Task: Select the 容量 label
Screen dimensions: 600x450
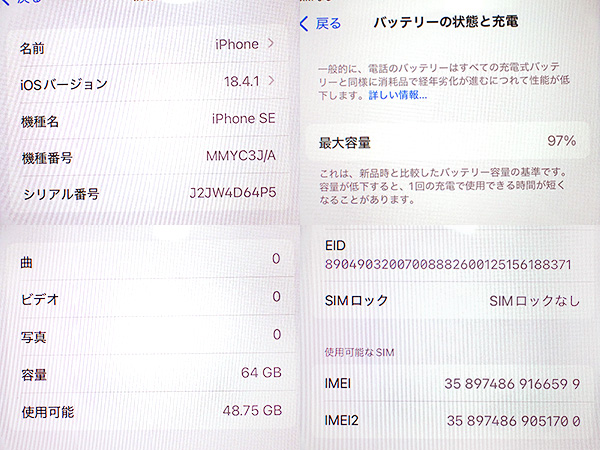Action: (x=34, y=375)
